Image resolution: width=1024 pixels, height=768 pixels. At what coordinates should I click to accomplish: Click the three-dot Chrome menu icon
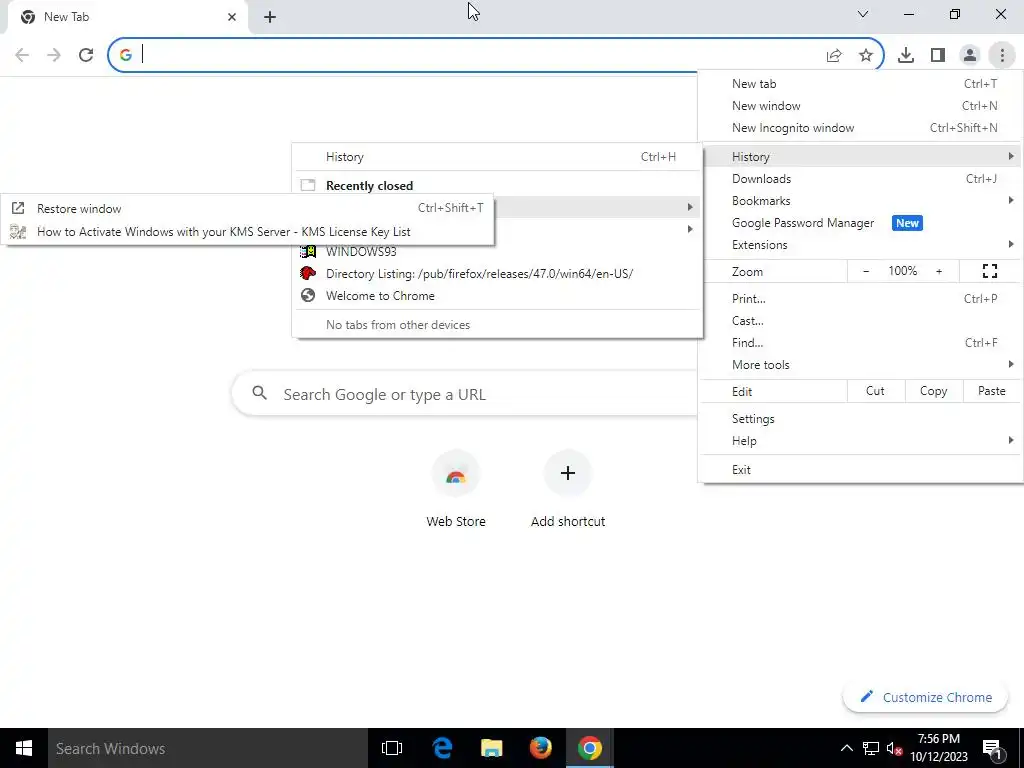coord(1002,56)
